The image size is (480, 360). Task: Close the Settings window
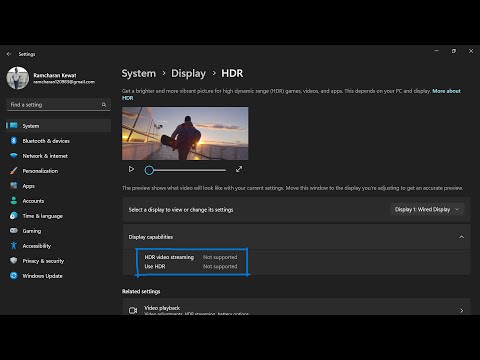[471, 51]
